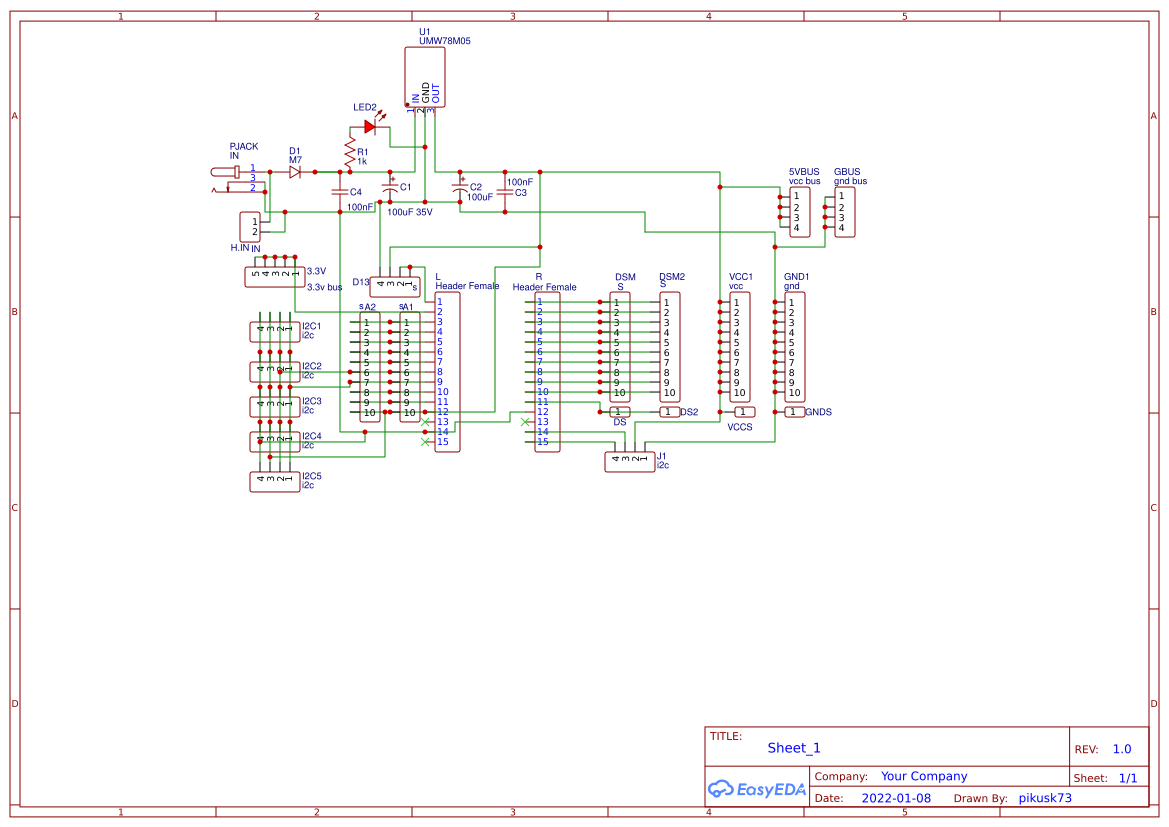The width and height of the screenshot is (1169, 827).
Task: Click the GND1 ten-pin header
Action: 795,348
